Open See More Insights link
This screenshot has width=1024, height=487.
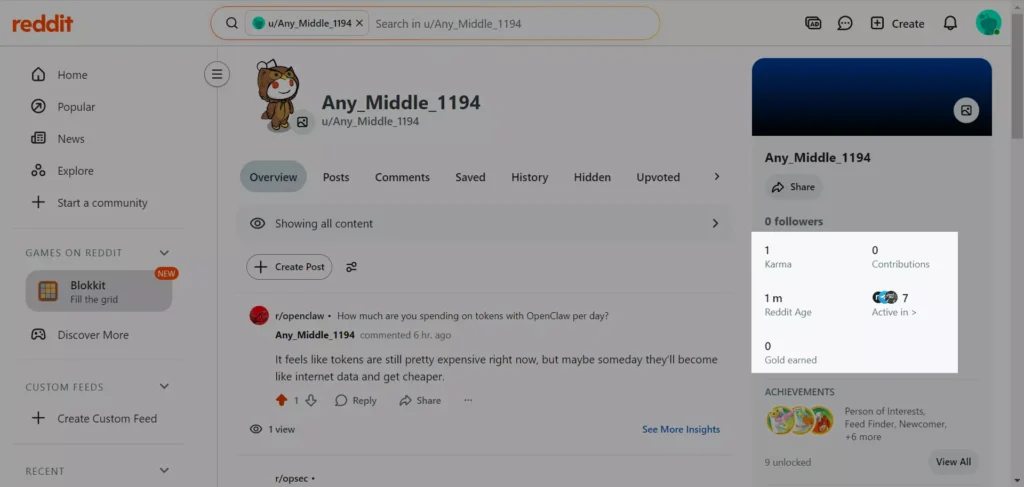point(680,429)
